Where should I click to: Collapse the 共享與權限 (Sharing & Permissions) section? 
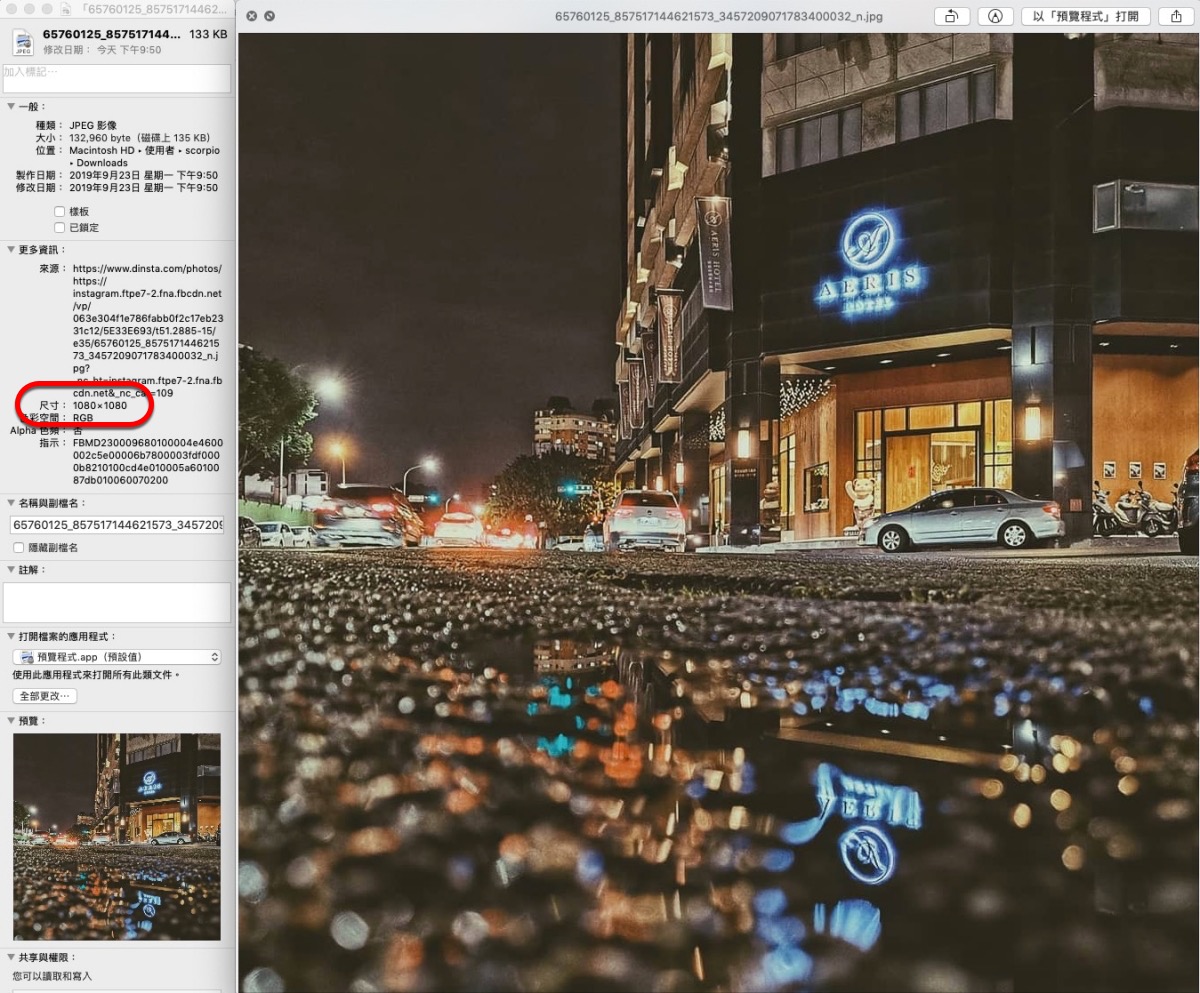click(x=11, y=957)
